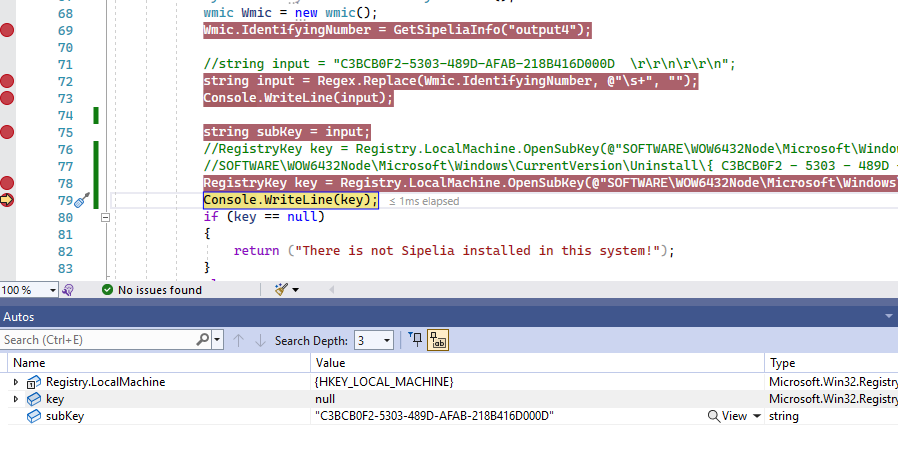Click the Wmic.IdentifyingNumber assignment on line 69
Screen dimensions: 898x474
coord(397,30)
